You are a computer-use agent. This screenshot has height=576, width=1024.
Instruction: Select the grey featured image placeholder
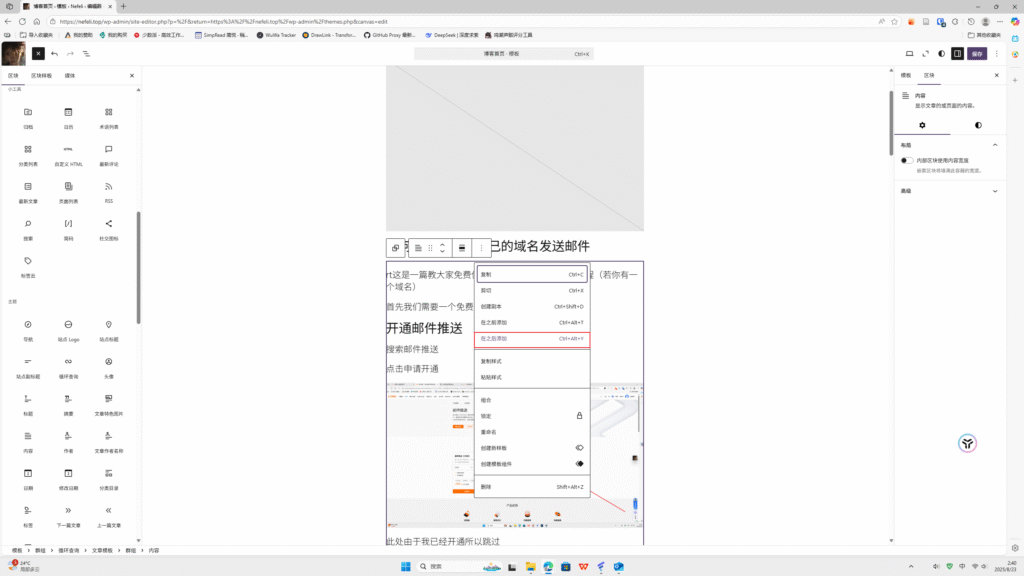[515, 148]
